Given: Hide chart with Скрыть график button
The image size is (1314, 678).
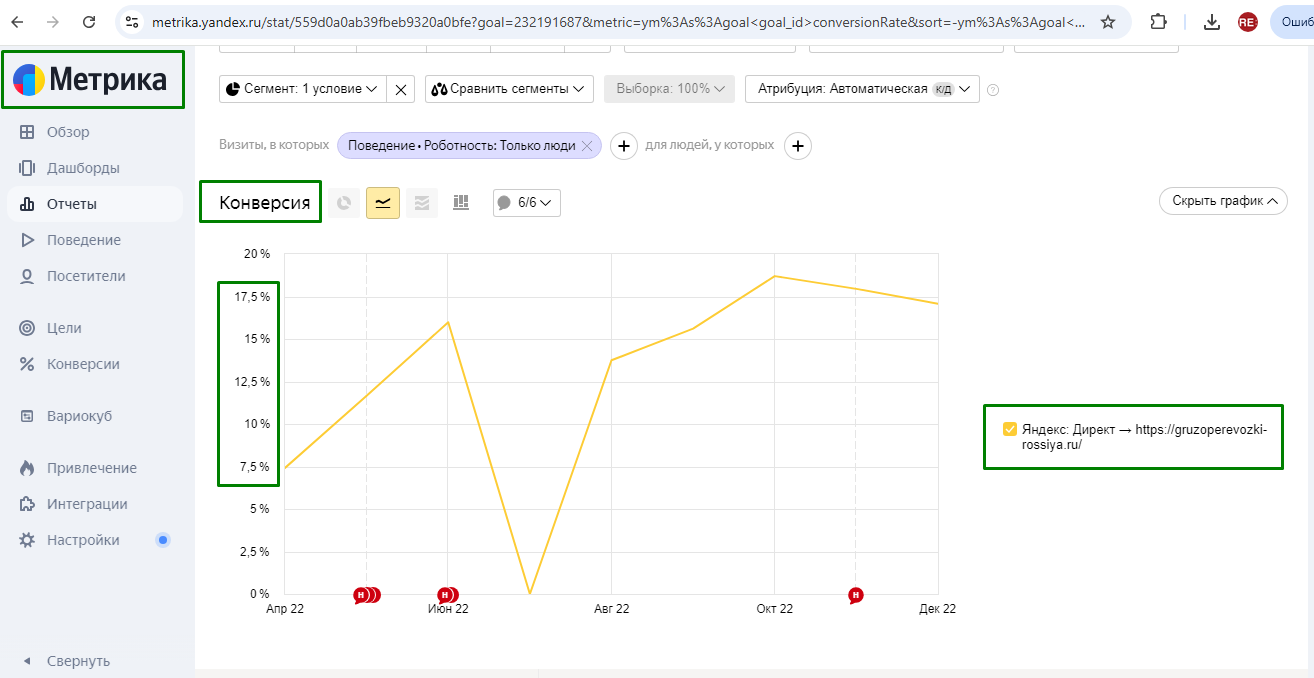Looking at the screenshot, I should pos(1223,201).
